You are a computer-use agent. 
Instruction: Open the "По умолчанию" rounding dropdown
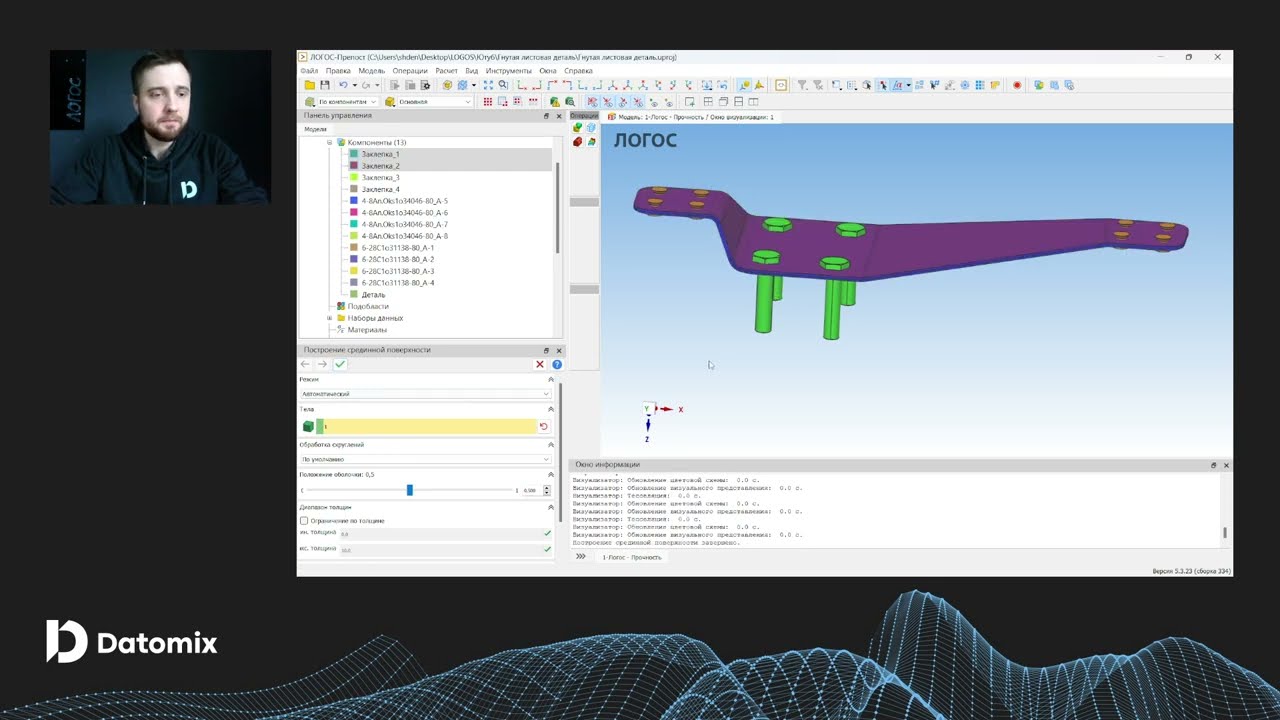(425, 459)
